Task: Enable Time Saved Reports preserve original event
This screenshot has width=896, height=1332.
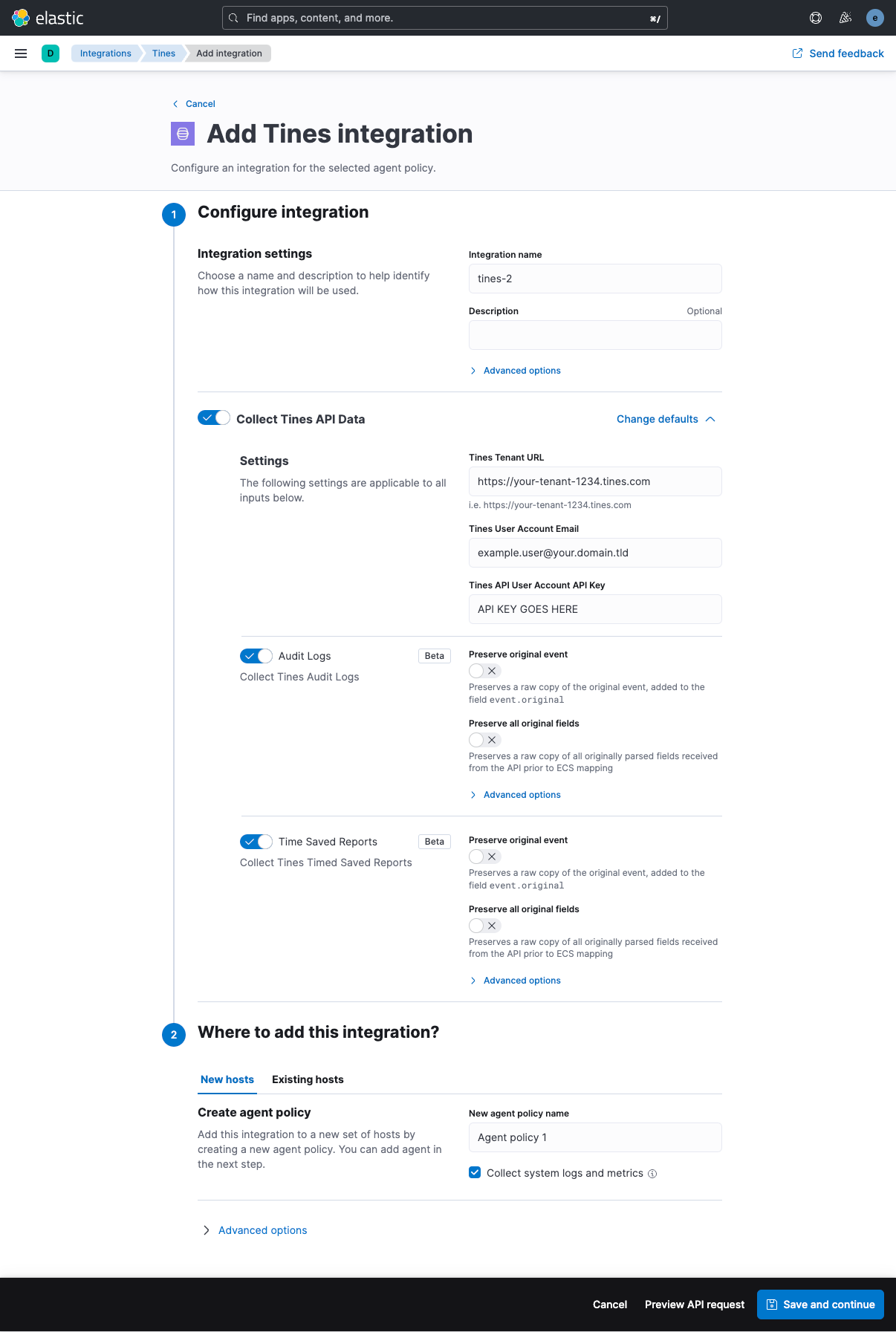Action: coord(484,857)
